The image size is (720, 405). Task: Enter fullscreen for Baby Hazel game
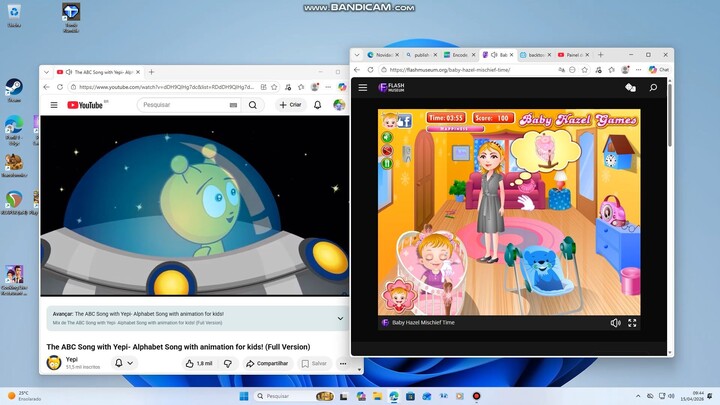(x=632, y=323)
